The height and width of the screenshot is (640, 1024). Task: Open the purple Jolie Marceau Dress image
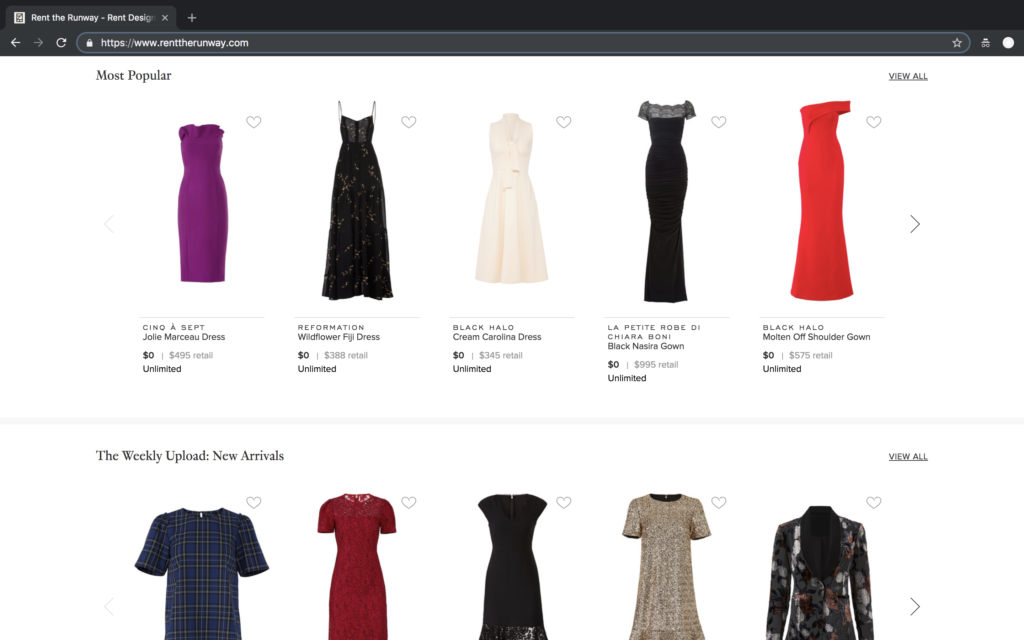202,203
